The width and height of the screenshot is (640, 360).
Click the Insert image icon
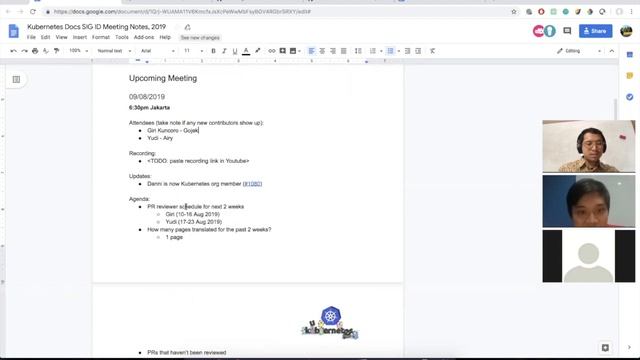tap(293, 51)
